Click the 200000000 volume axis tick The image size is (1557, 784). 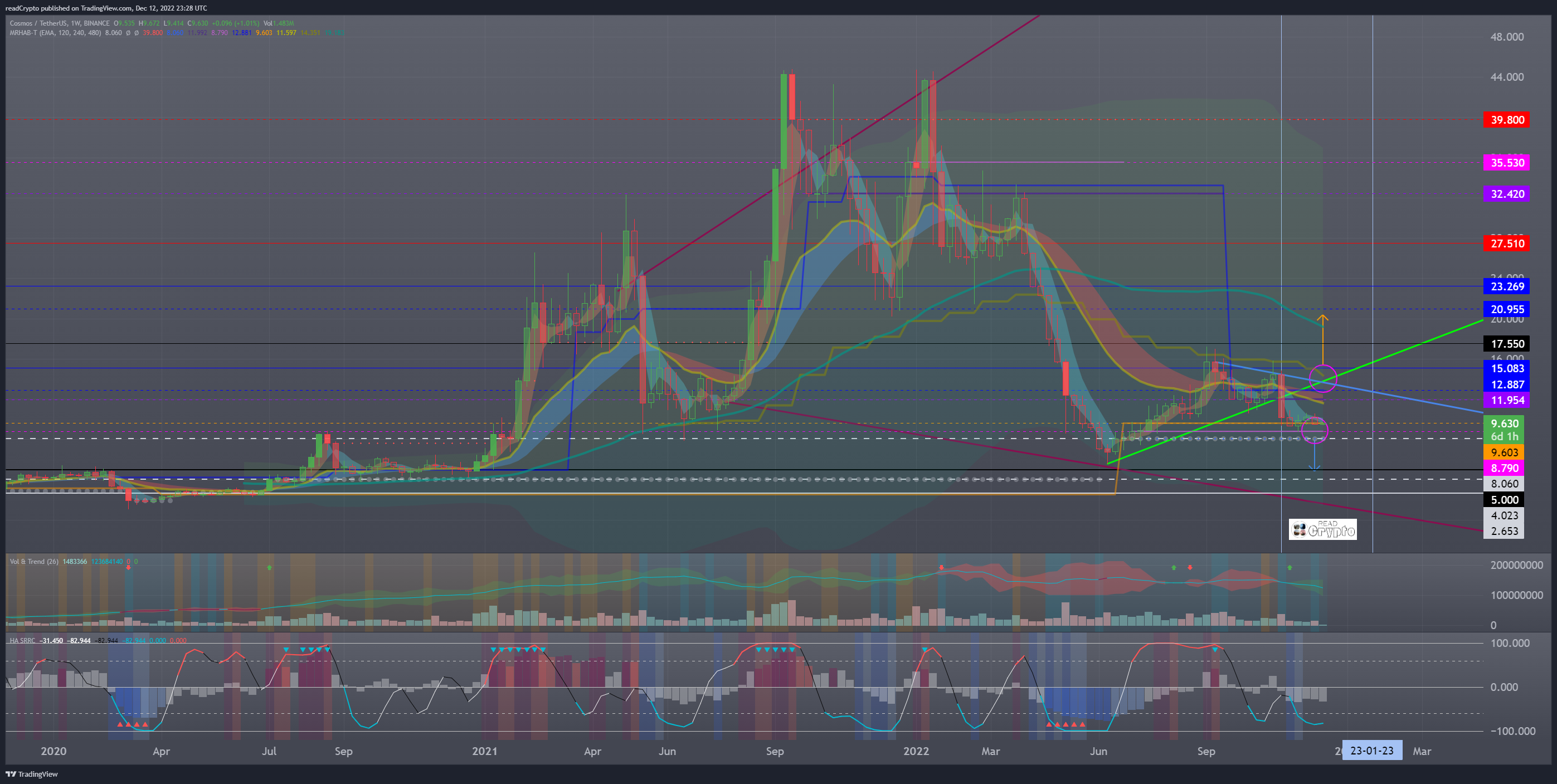pyautogui.click(x=1516, y=565)
